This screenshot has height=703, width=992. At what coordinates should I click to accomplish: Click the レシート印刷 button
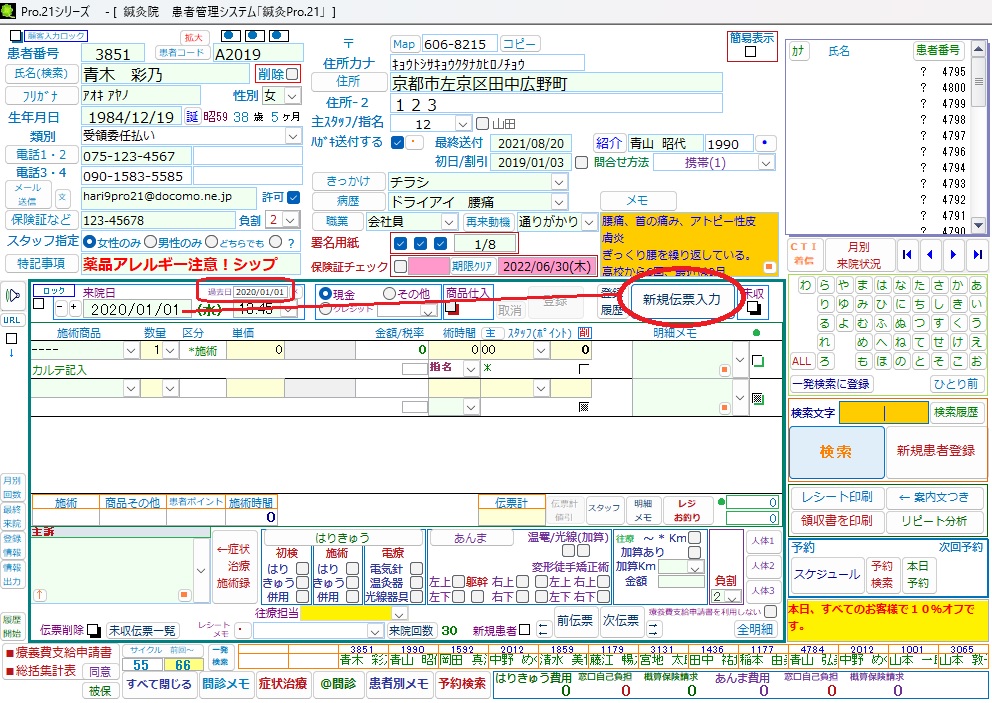coord(836,497)
